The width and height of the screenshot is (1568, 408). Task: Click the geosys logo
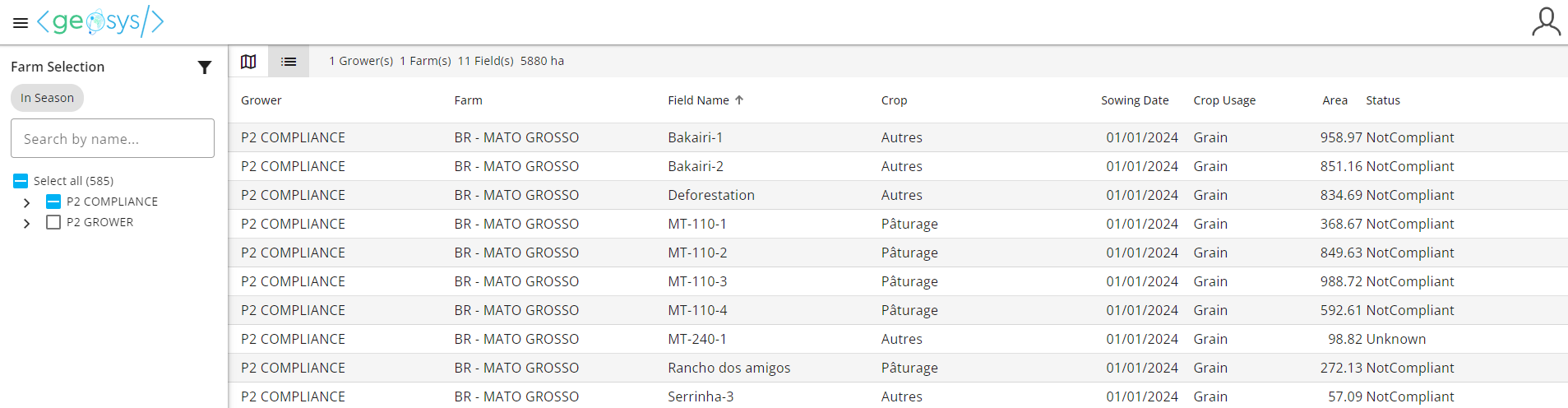coord(100,21)
